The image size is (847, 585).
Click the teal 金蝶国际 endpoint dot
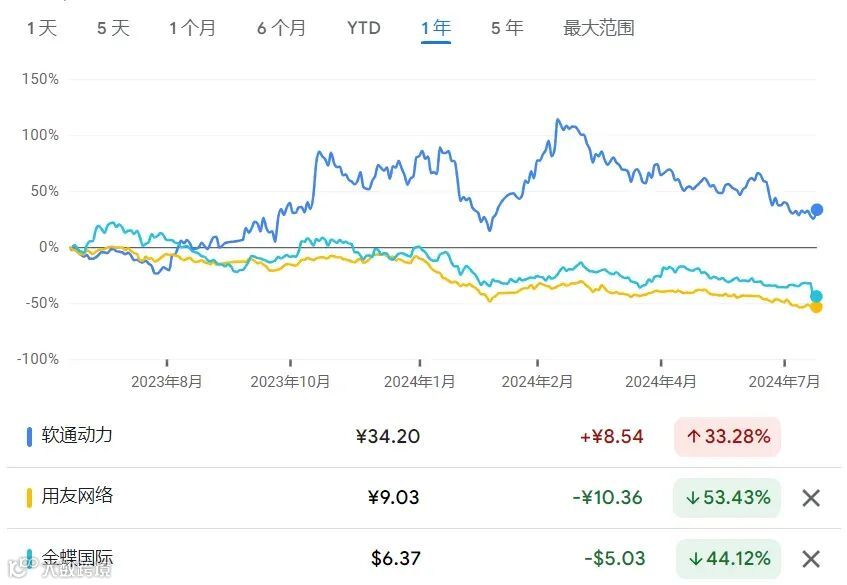pyautogui.click(x=816, y=296)
